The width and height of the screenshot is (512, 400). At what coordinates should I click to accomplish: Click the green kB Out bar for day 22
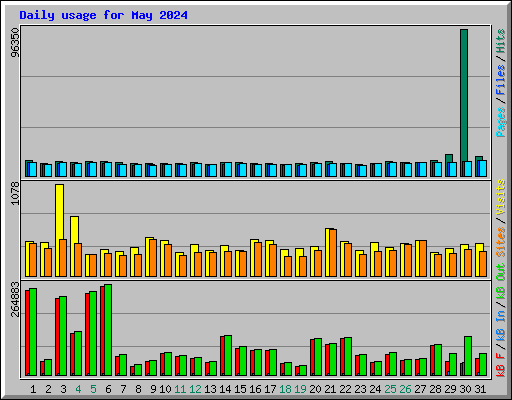348,357
